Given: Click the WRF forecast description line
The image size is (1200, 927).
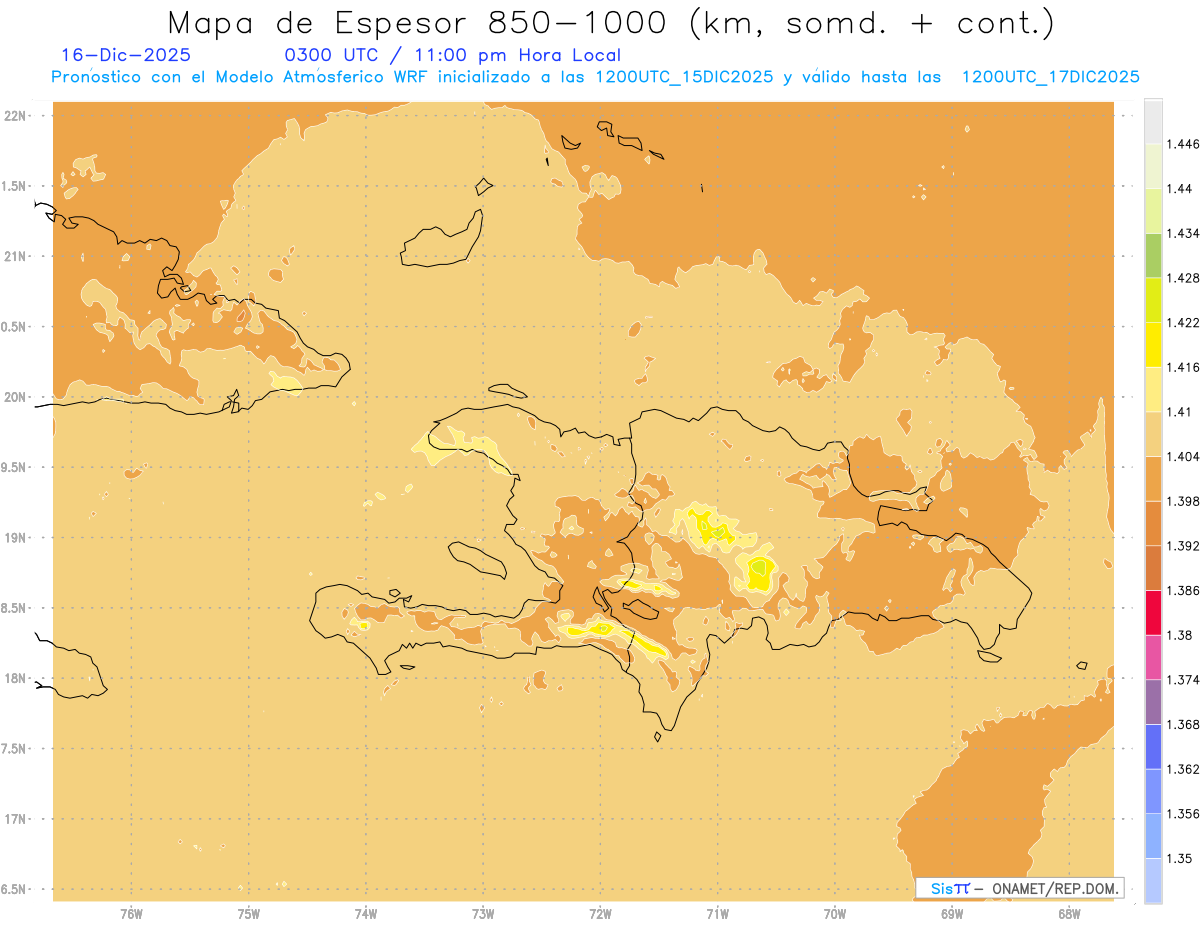Looking at the screenshot, I should [x=595, y=77].
